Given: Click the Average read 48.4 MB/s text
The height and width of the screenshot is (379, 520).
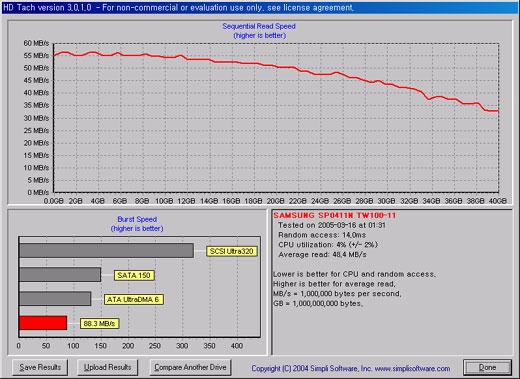Looking at the screenshot, I should click(322, 255).
